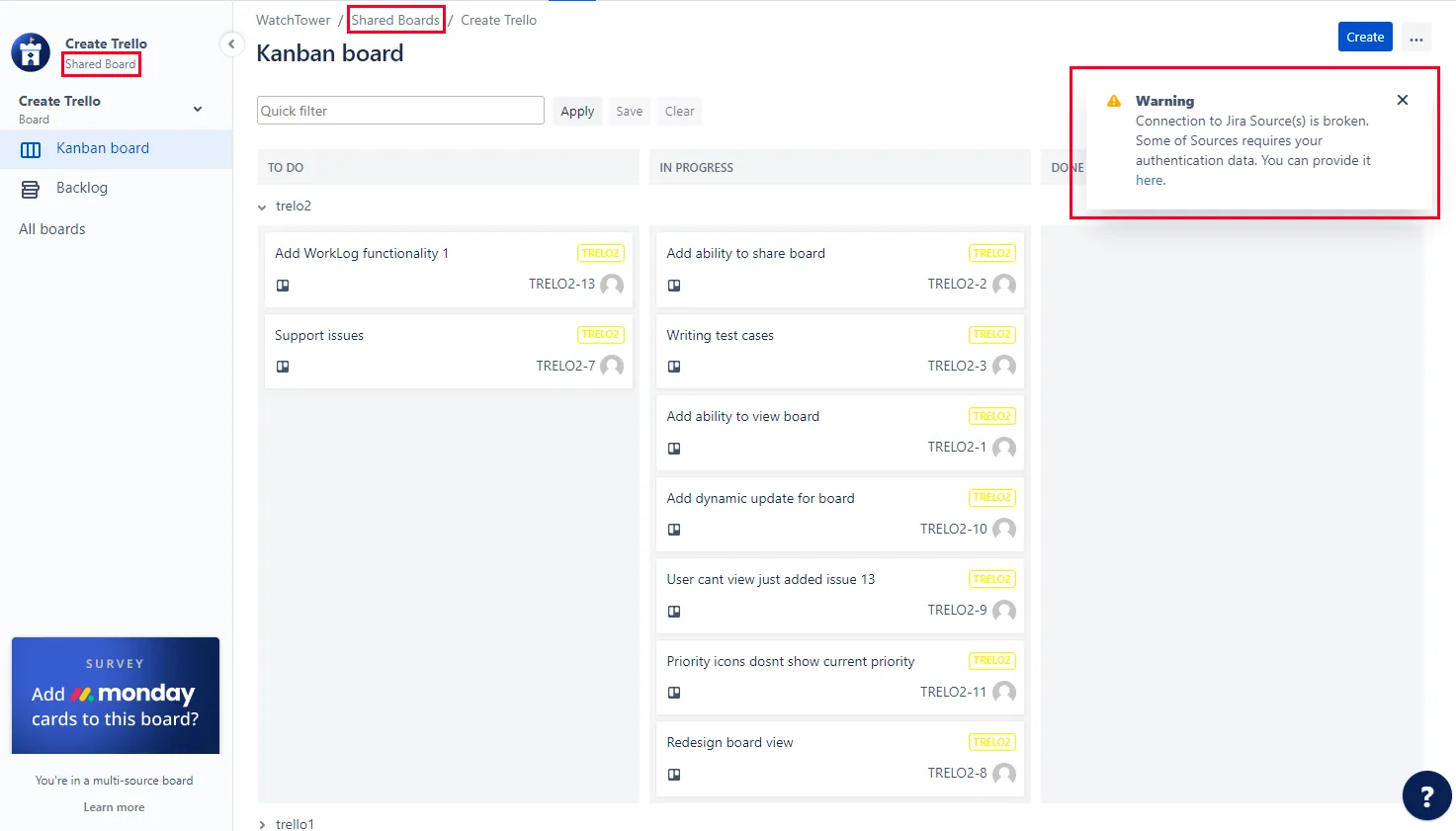Screen dimensions: 1456x831
Task: Open the 'Add WorkLog functionality 1' card
Action: 449,269
